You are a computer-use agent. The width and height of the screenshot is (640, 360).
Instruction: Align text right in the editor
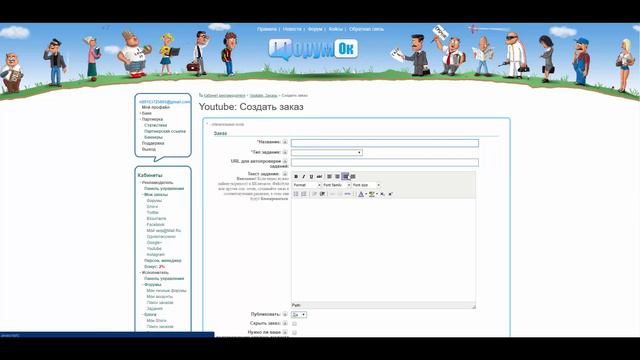tap(345, 176)
